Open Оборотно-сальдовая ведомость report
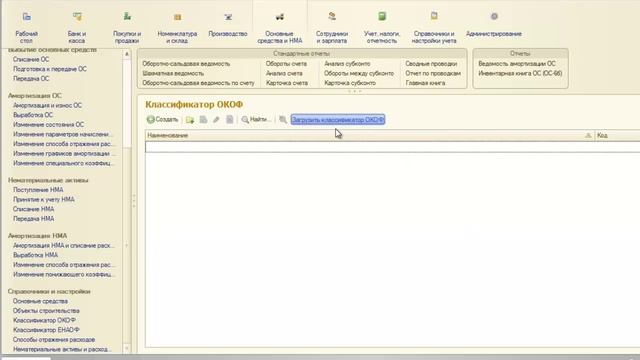 [186, 64]
